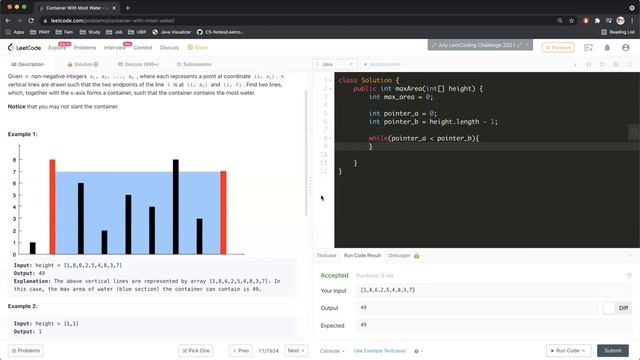This screenshot has width=640, height=360.
Task: Open Apps bookmark shortcut
Action: click(x=15, y=32)
